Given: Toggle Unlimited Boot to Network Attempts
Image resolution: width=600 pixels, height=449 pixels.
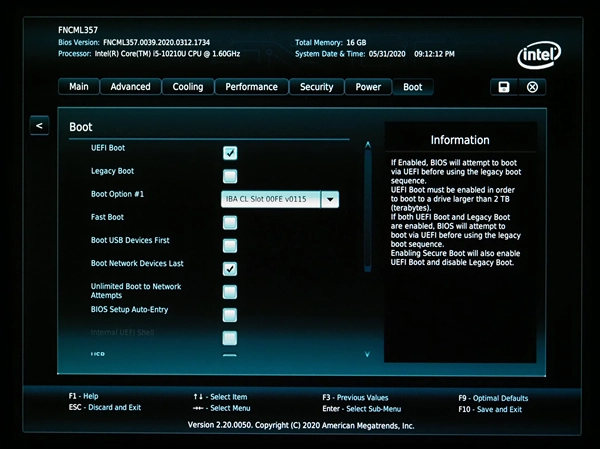Looking at the screenshot, I should (230, 292).
